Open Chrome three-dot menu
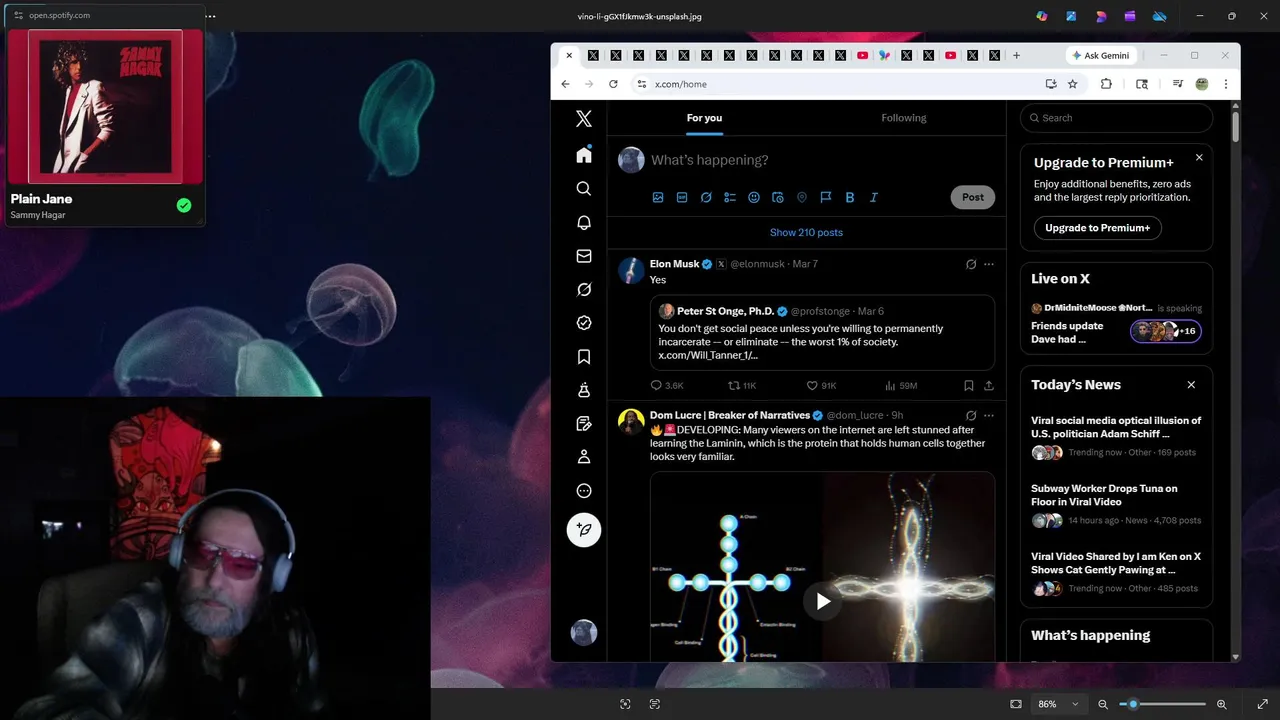The image size is (1280, 720). pyautogui.click(x=1226, y=84)
